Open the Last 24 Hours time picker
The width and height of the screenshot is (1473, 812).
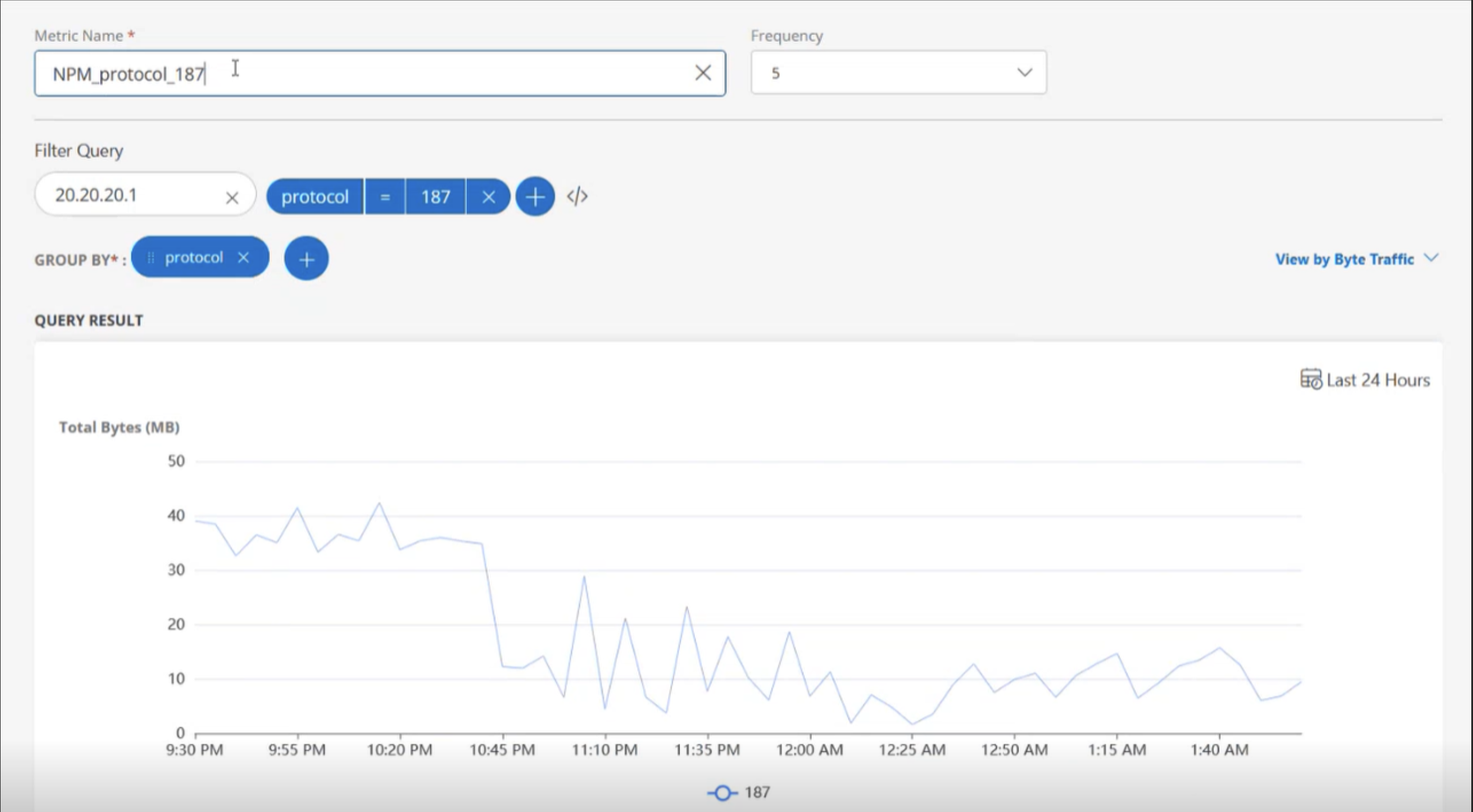click(1364, 380)
